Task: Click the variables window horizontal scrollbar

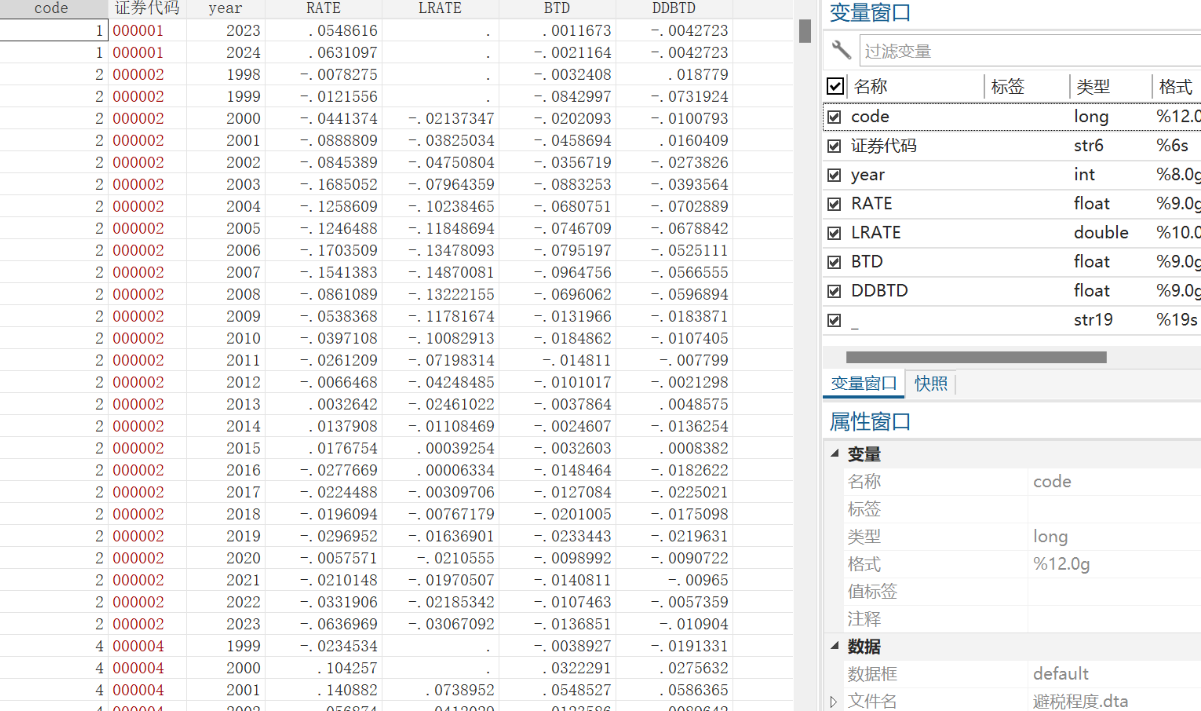Action: pyautogui.click(x=976, y=357)
